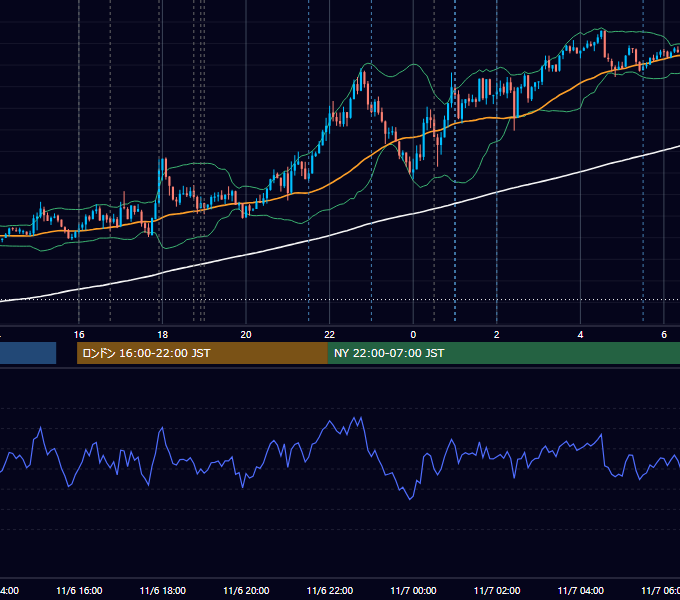Click the 11/6 22:00 date label

(x=330, y=590)
